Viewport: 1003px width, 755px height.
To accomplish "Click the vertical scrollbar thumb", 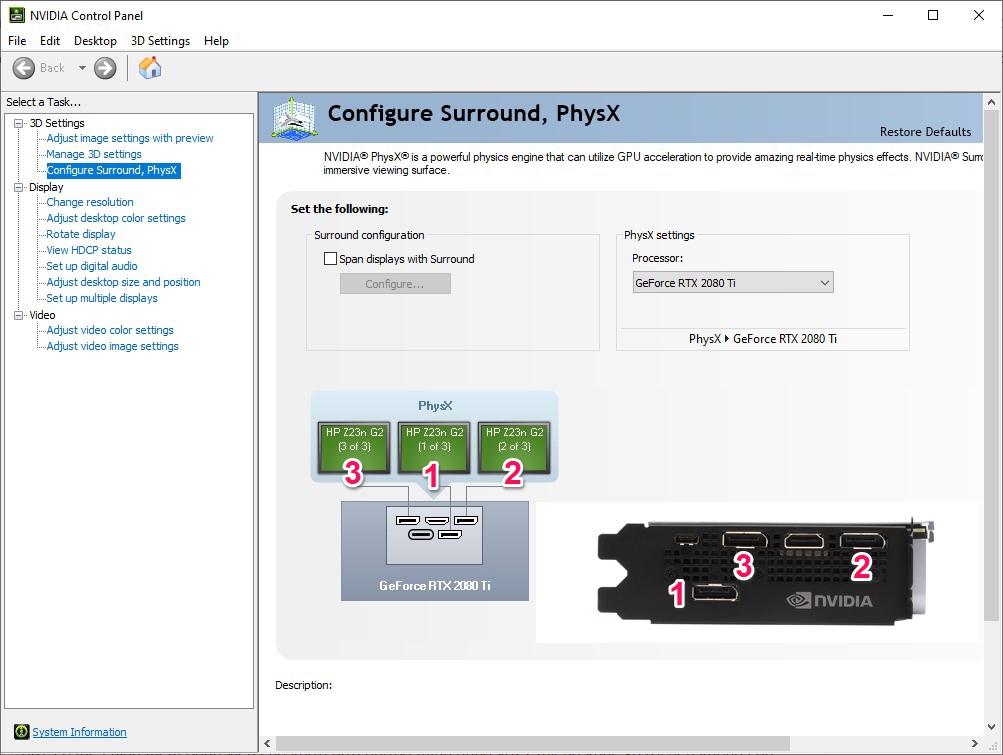I will [x=991, y=365].
